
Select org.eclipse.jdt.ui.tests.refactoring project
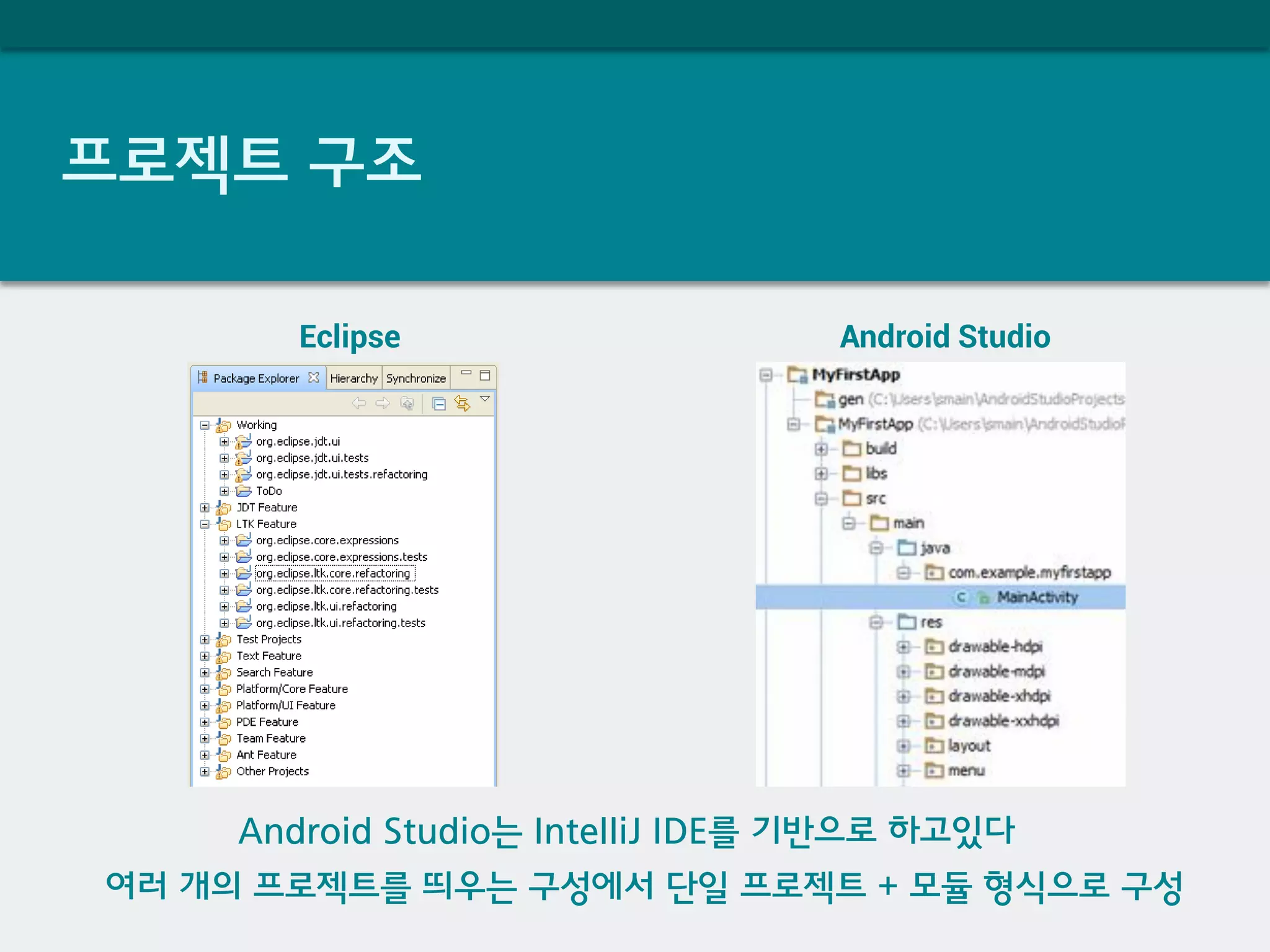[342, 474]
